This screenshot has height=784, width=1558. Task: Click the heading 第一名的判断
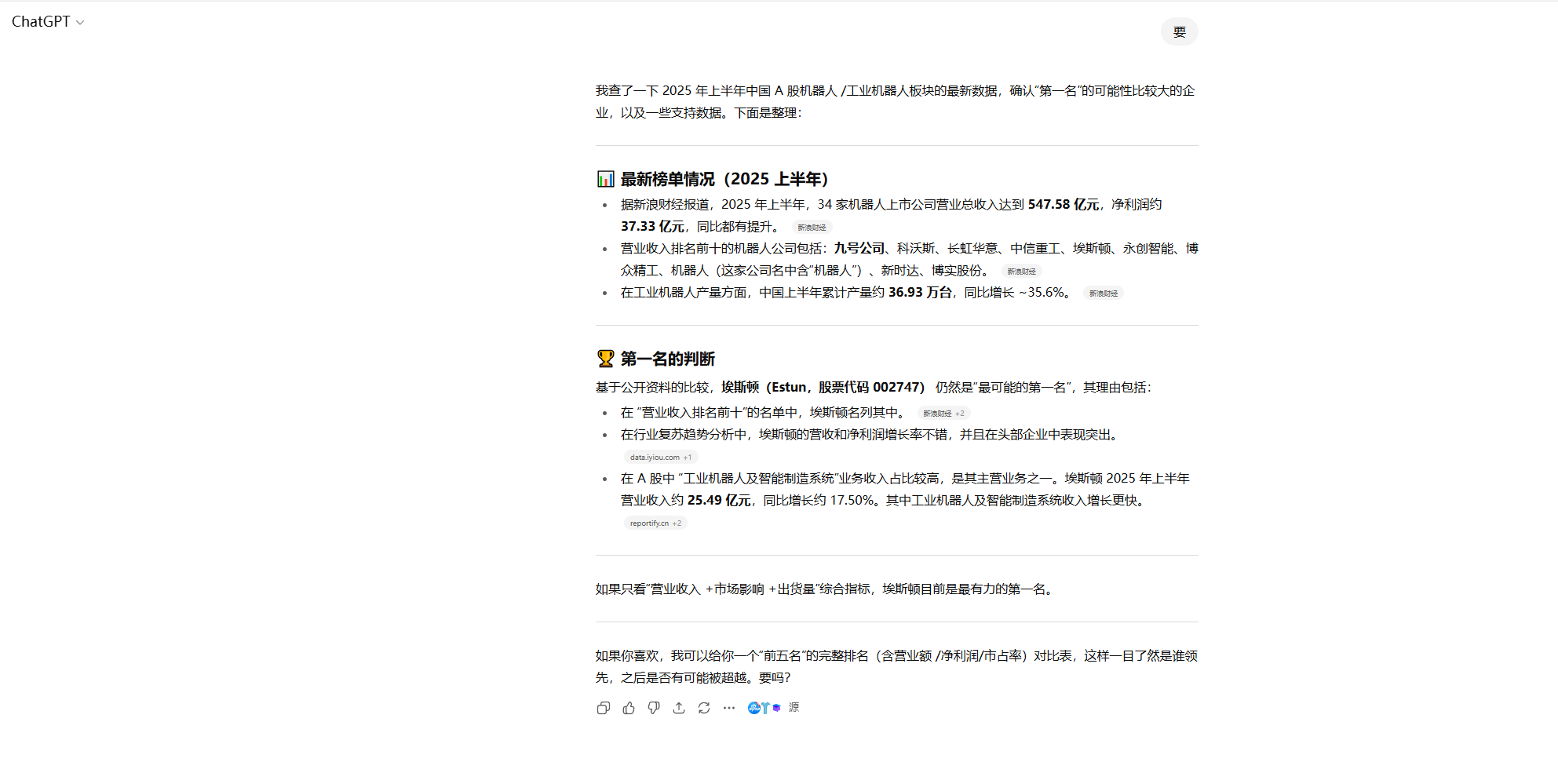(x=667, y=359)
